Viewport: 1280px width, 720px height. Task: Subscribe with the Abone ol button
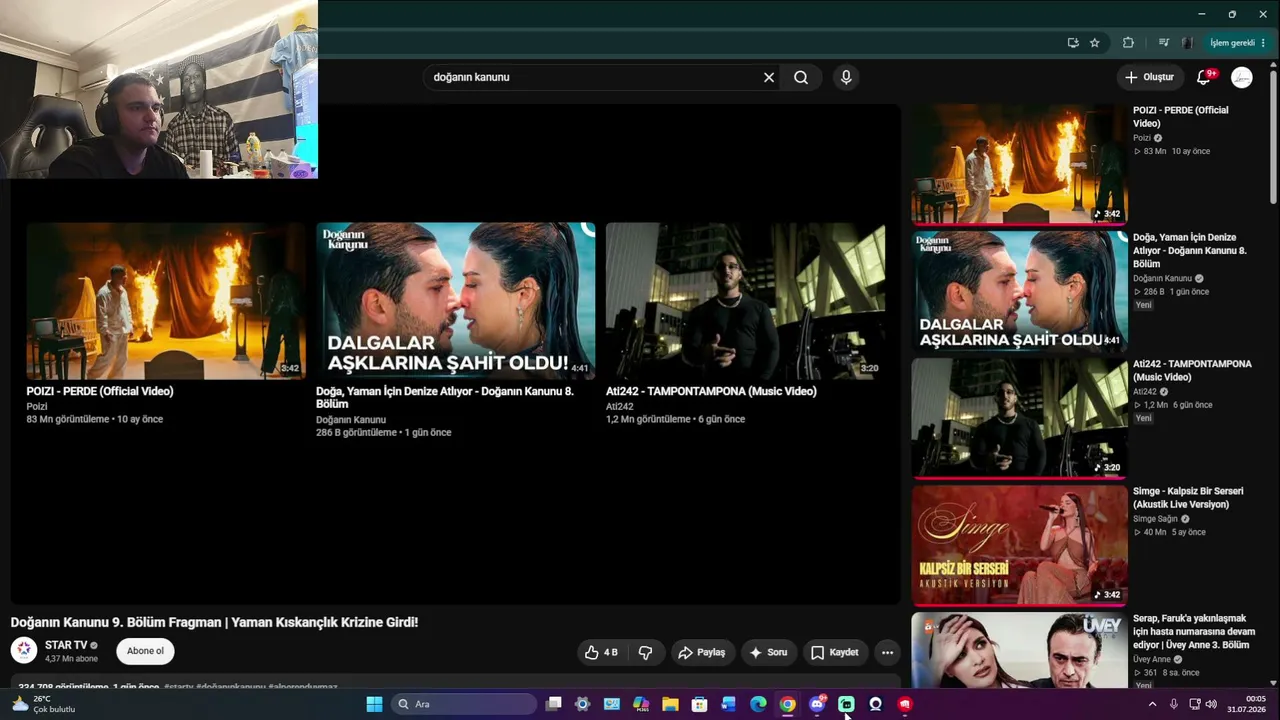145,651
